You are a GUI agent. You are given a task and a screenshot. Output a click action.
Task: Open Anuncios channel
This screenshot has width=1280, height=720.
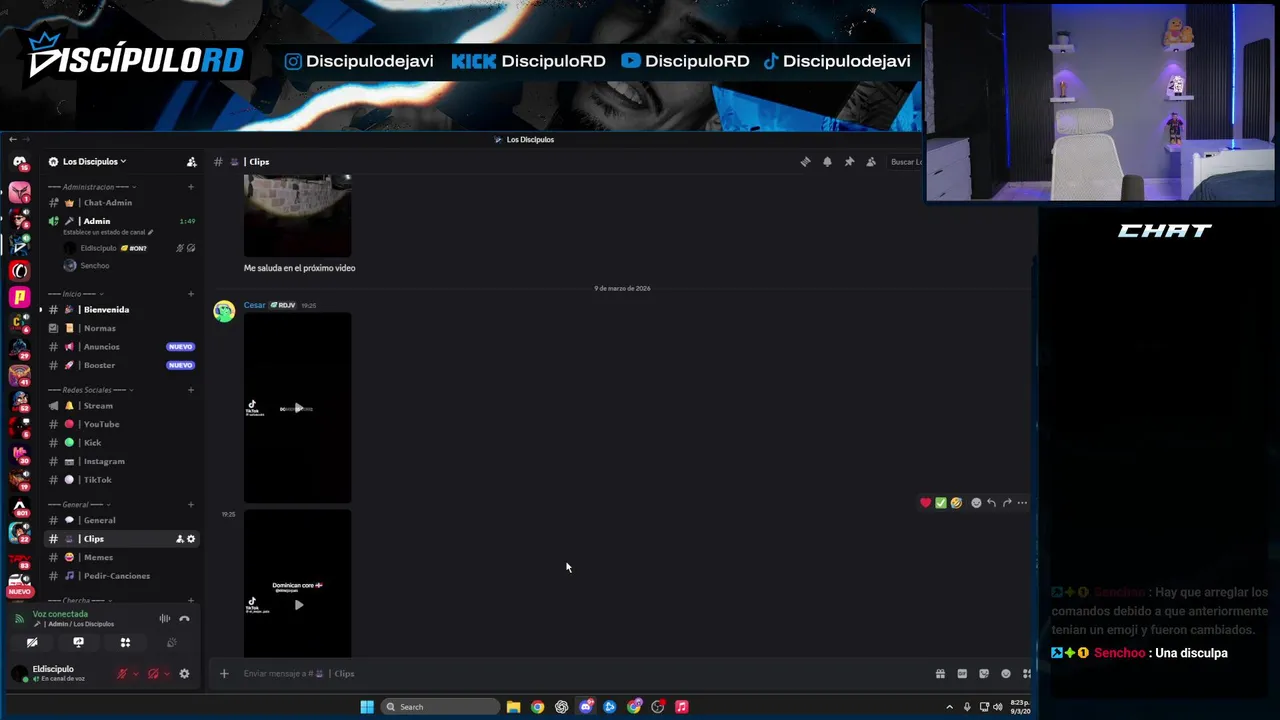121,347
